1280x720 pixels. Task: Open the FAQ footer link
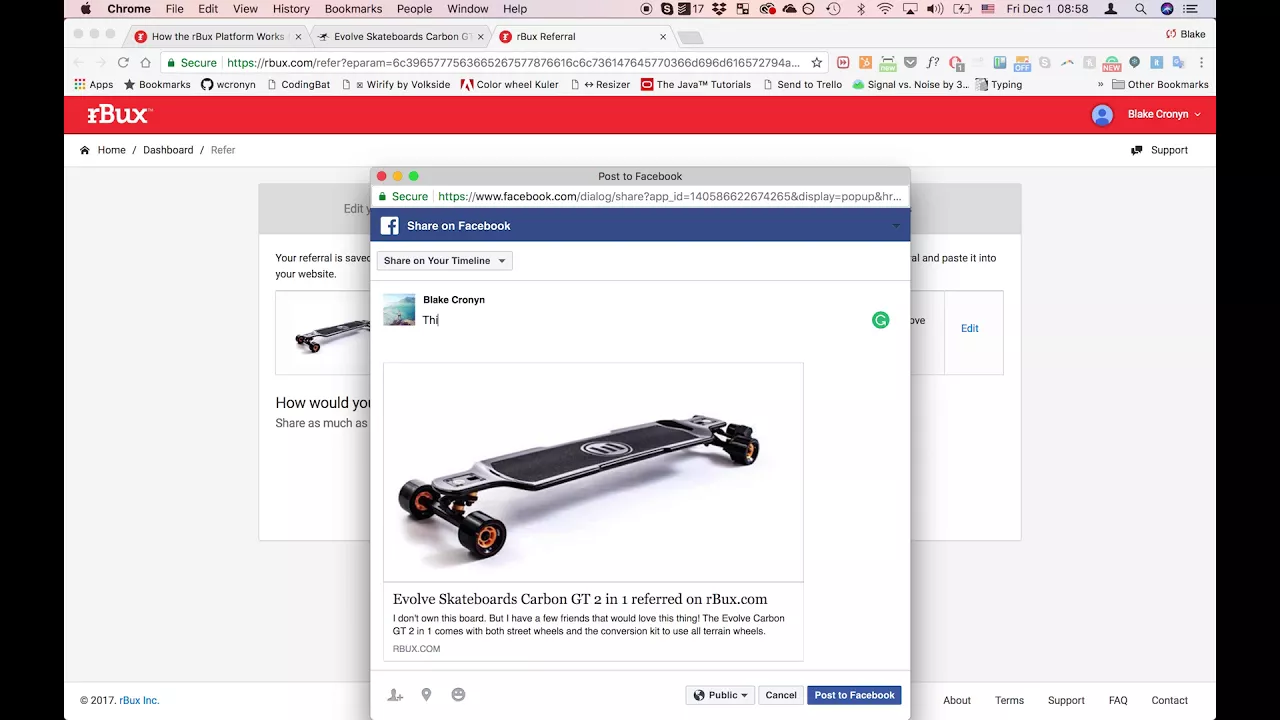point(1118,700)
